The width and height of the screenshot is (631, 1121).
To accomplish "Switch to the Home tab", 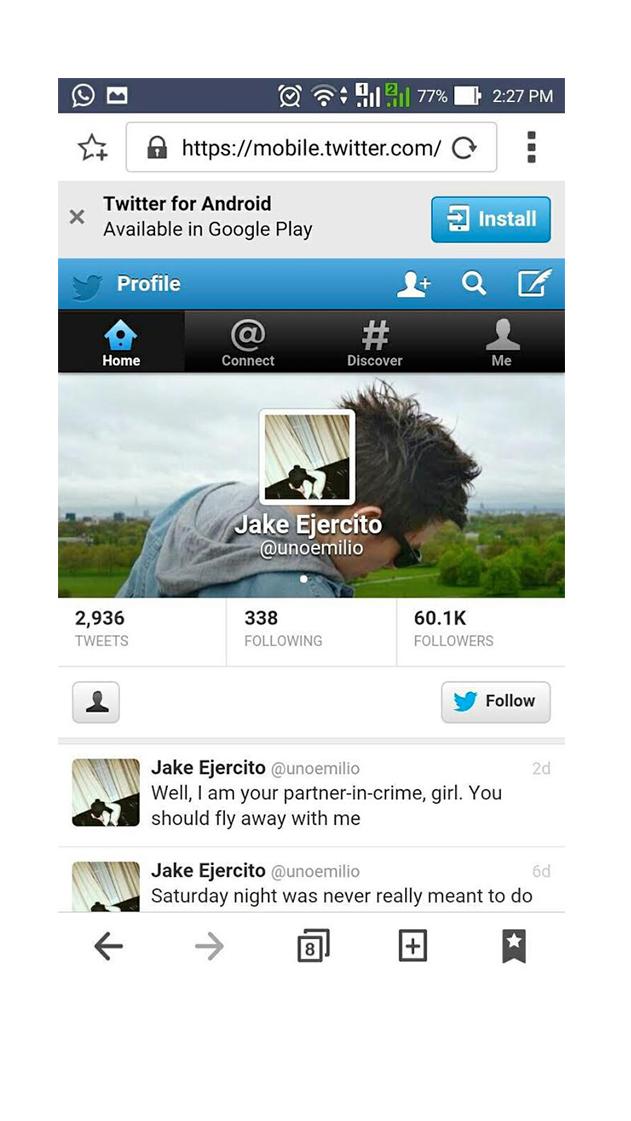I will pyautogui.click(x=121, y=342).
